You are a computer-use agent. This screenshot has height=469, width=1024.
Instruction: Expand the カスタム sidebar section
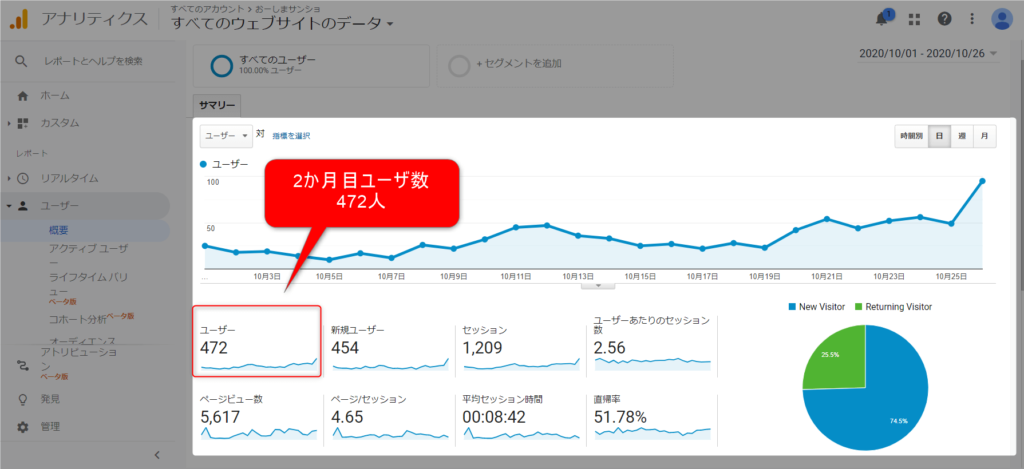(x=9, y=123)
